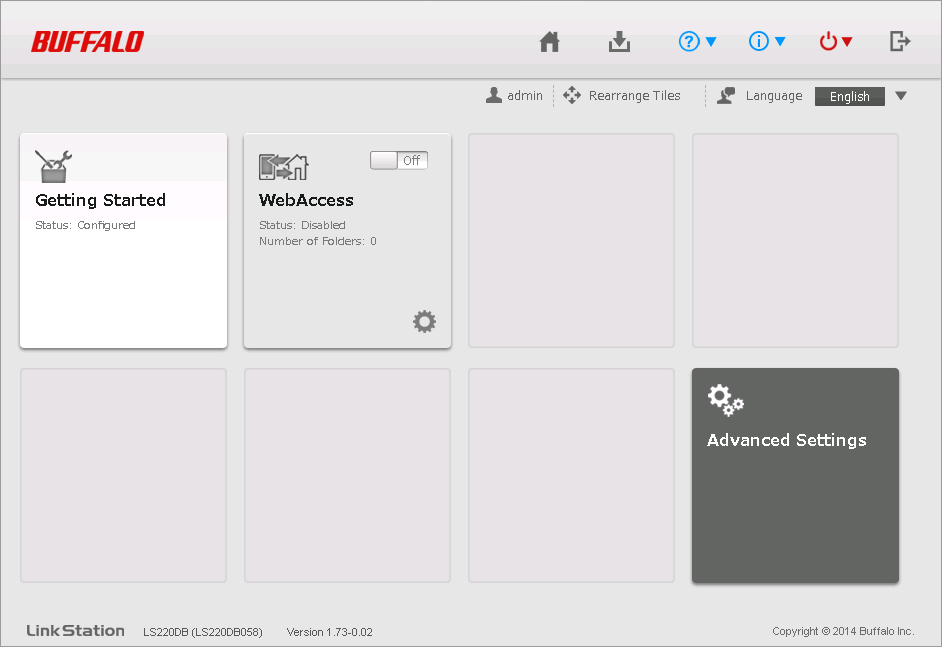Image resolution: width=942 pixels, height=647 pixels.
Task: Click the Getting Started wrench icon
Action: [x=52, y=165]
